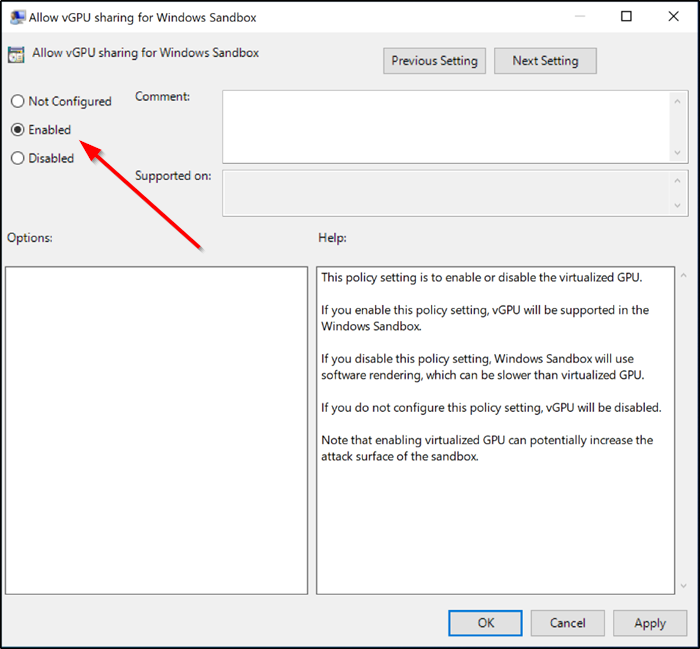Click the Help pane scroll up arrow
The width and height of the screenshot is (700, 649).
pyautogui.click(x=683, y=275)
